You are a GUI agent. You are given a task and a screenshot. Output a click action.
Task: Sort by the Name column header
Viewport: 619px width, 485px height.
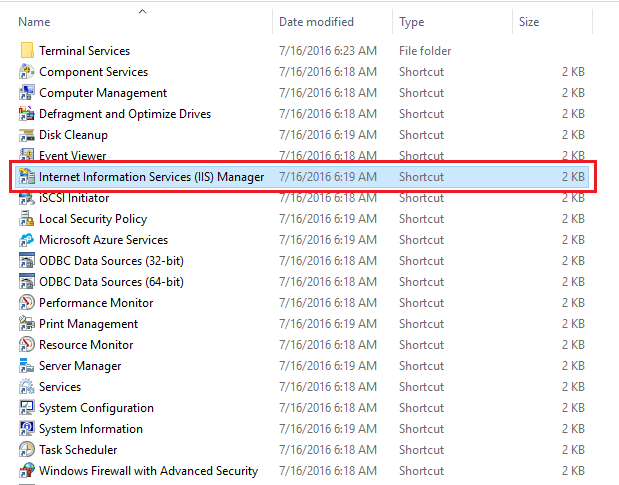(x=34, y=22)
